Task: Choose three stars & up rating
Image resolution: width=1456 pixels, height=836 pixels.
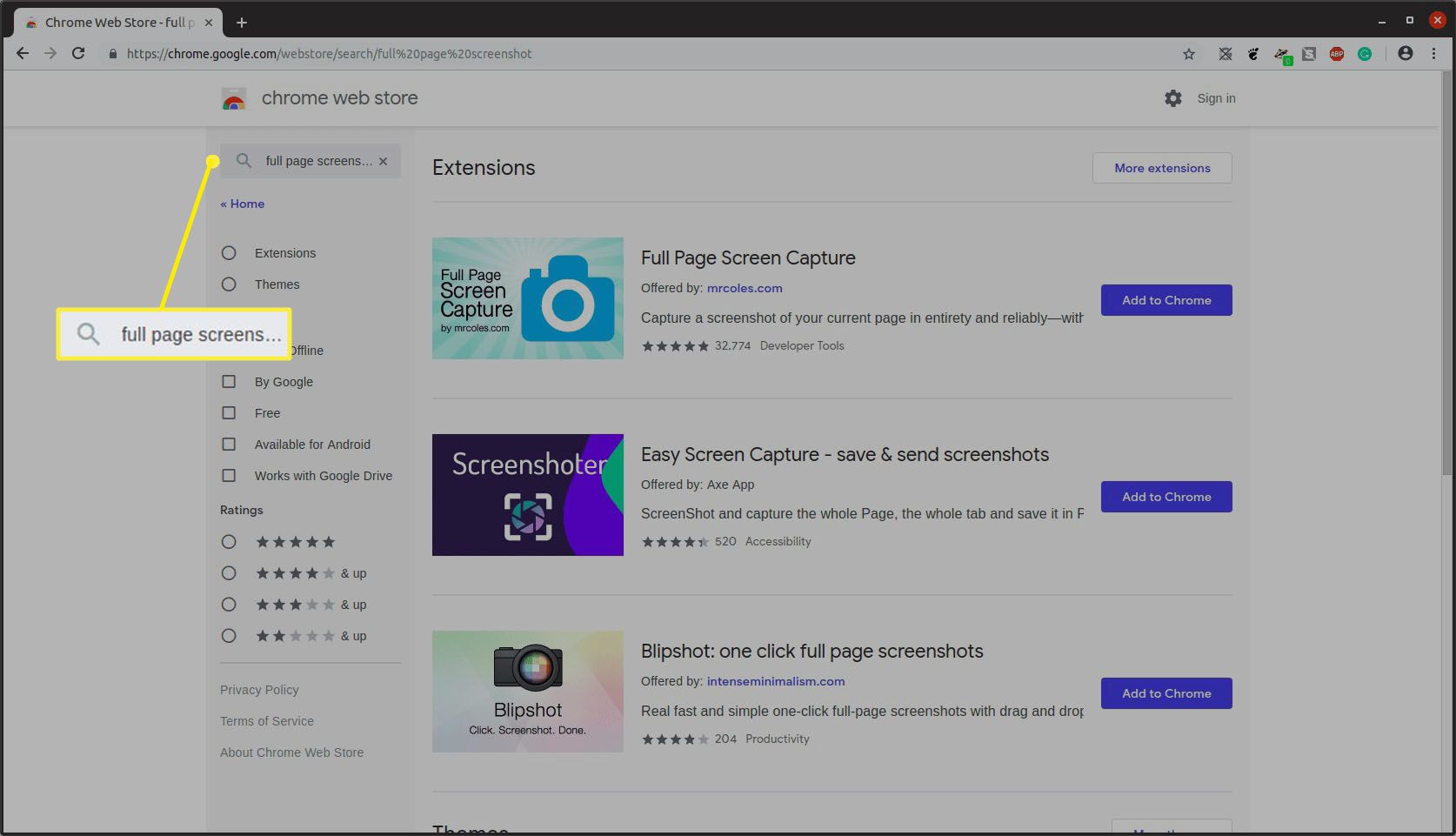Action: [229, 605]
